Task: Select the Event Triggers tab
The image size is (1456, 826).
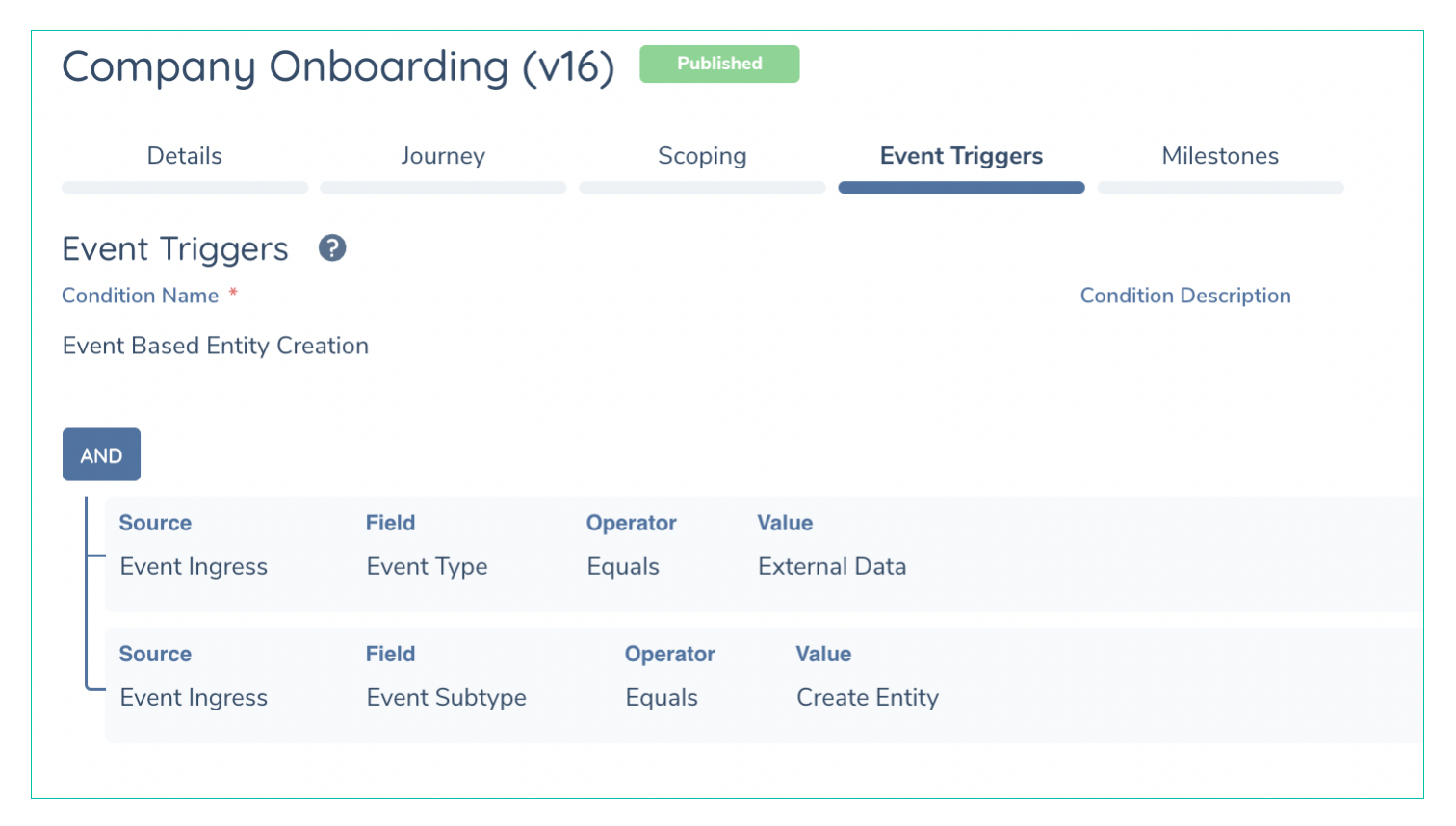Action: click(961, 156)
